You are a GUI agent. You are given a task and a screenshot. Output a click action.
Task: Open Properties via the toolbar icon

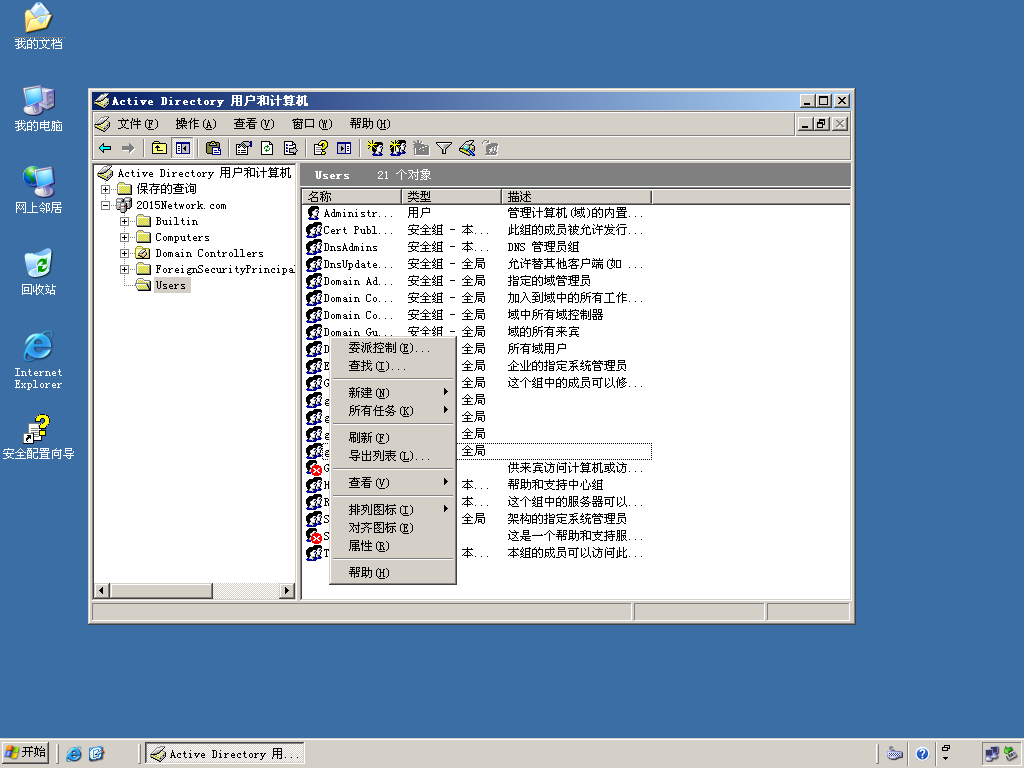pos(243,148)
